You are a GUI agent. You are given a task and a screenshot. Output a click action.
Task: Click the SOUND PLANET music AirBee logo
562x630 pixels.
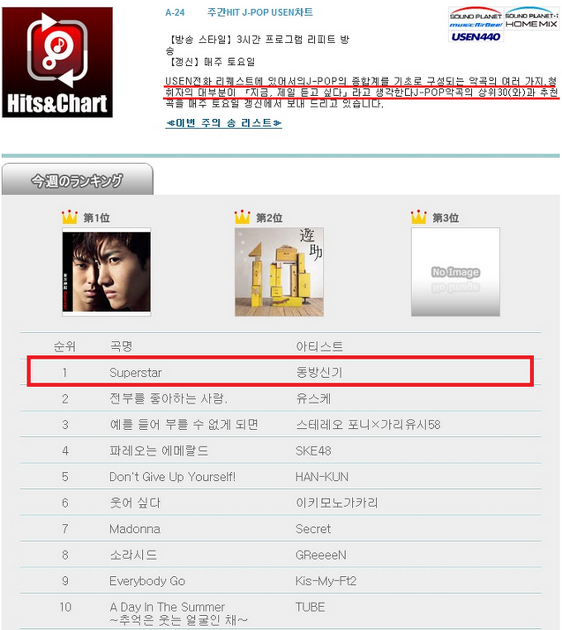(476, 18)
